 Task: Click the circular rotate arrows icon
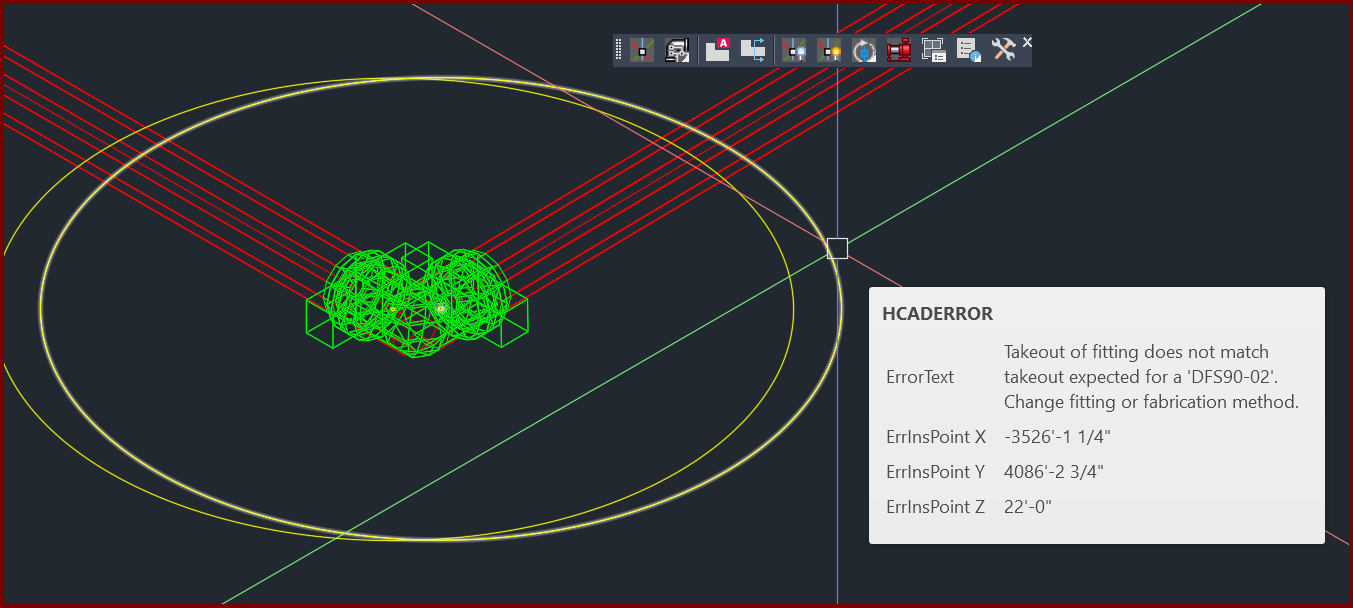click(864, 50)
